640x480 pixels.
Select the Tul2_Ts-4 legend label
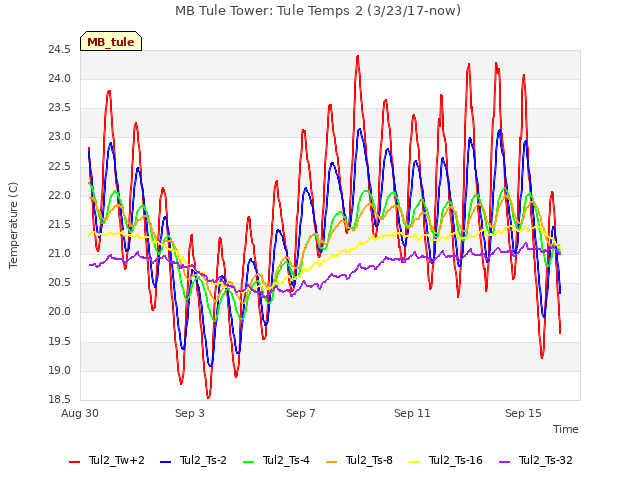pos(287,460)
